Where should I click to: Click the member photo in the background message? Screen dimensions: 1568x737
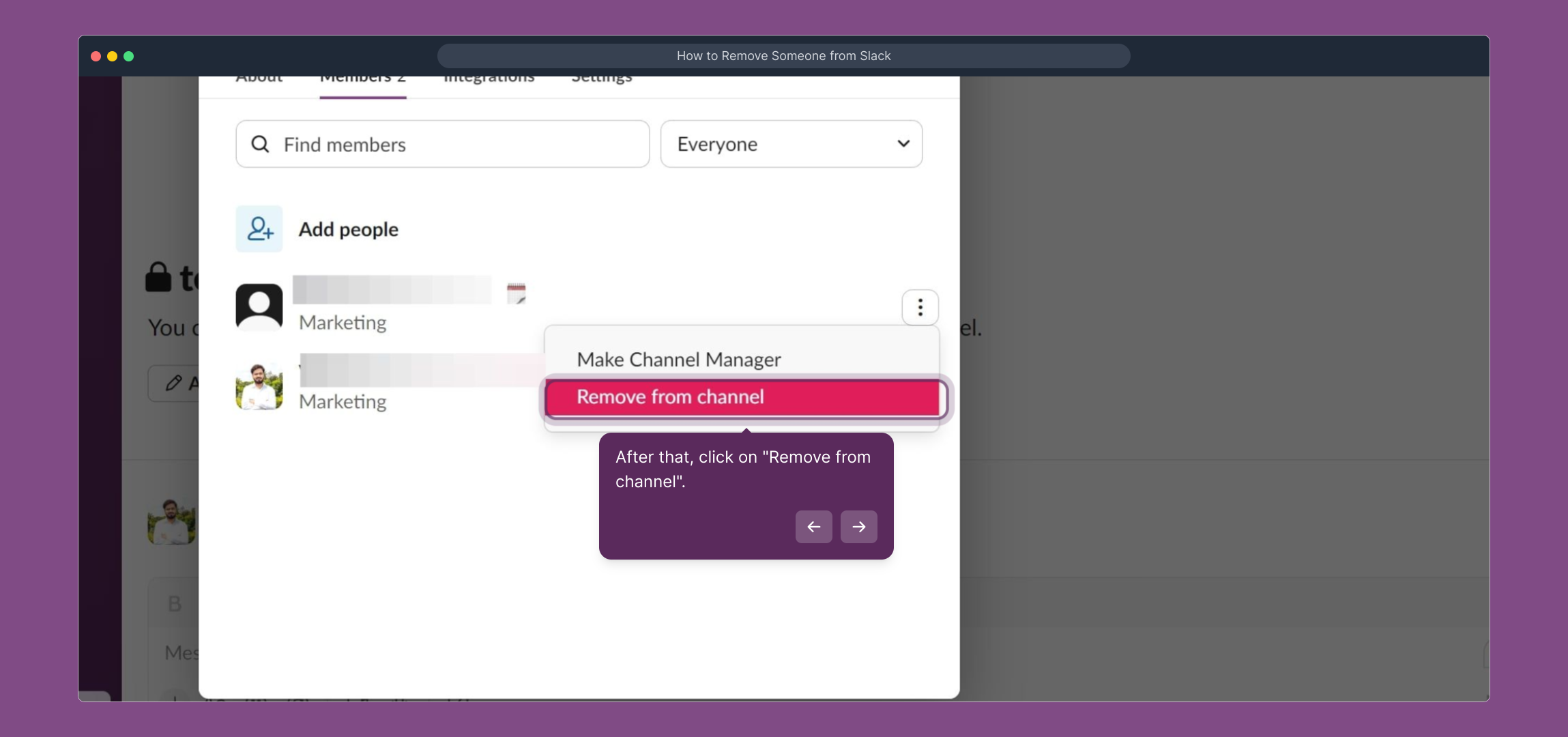click(171, 521)
